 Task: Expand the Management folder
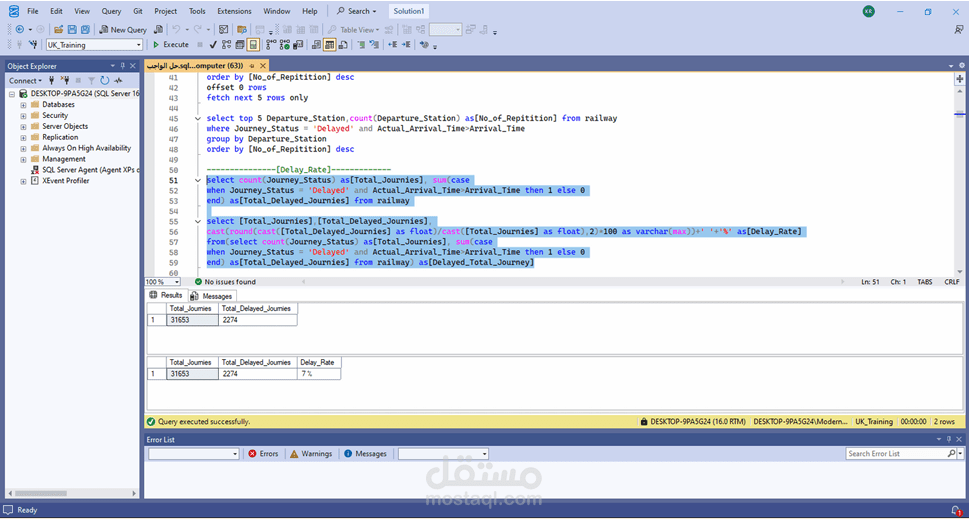[x=23, y=159]
